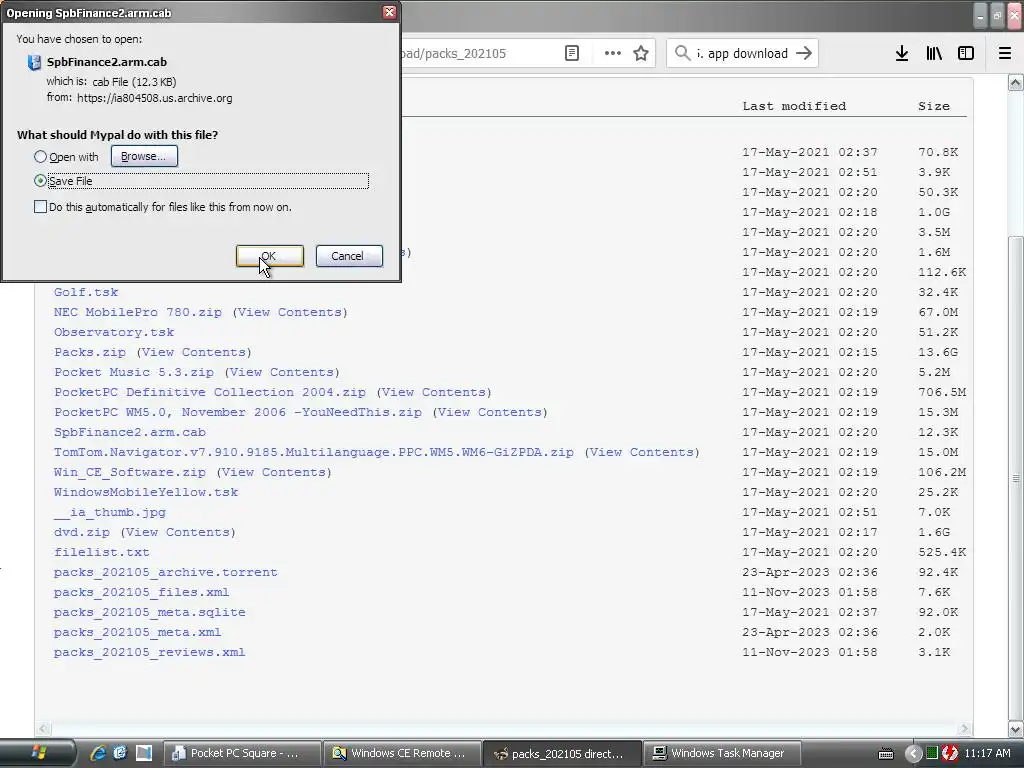
Task: Open packs_202105_files.xml link
Action: coord(141,592)
